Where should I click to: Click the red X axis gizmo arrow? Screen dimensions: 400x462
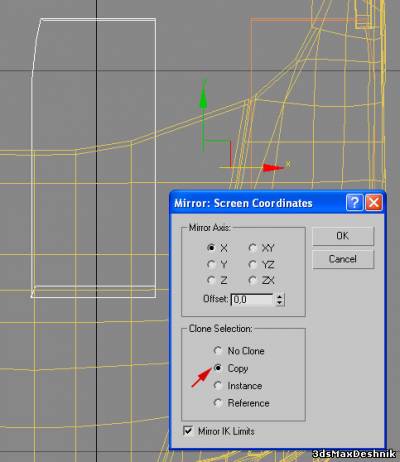[272, 168]
